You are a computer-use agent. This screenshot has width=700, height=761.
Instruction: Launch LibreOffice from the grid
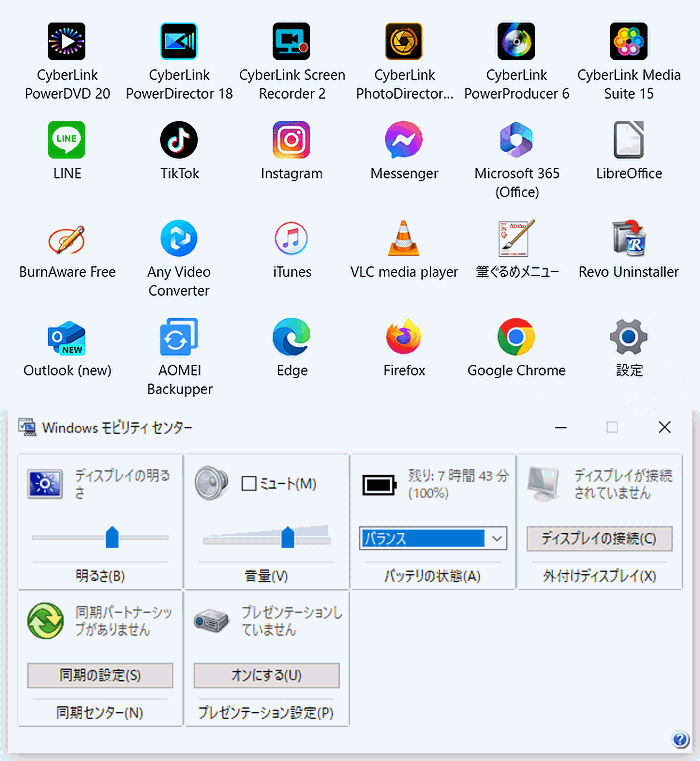tap(629, 140)
